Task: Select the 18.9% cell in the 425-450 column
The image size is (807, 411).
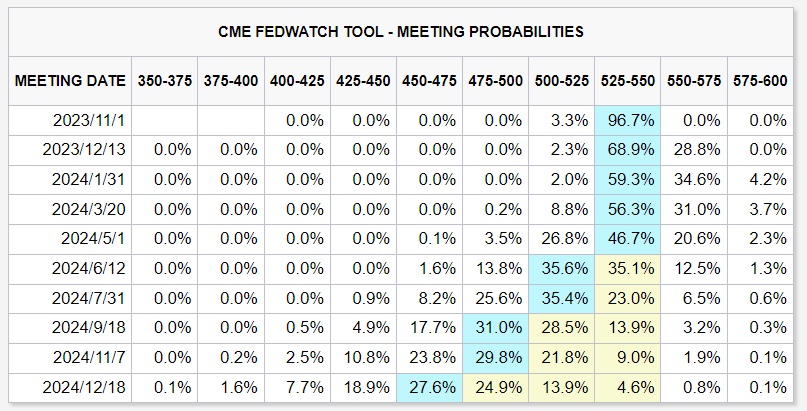Action: tap(364, 386)
